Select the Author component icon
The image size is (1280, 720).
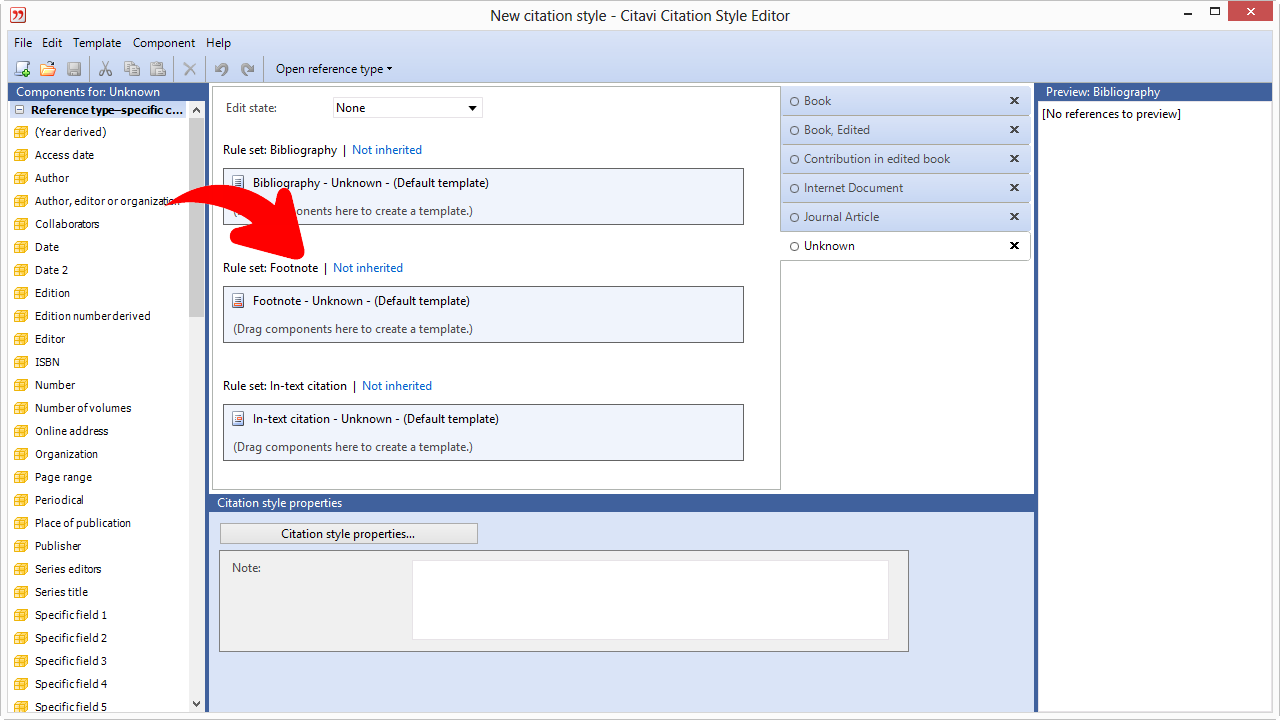[20, 178]
